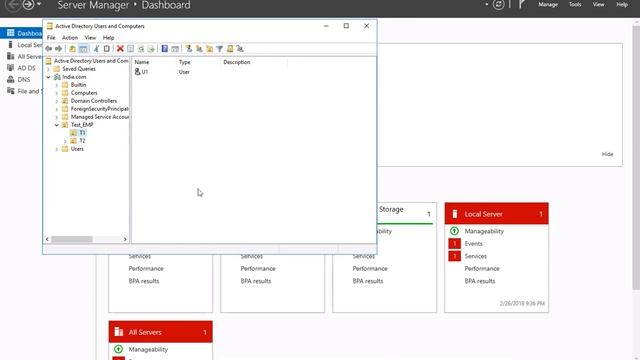This screenshot has height=360, width=640.
Task: Expand the Domain Controllers node
Action: coord(57,101)
